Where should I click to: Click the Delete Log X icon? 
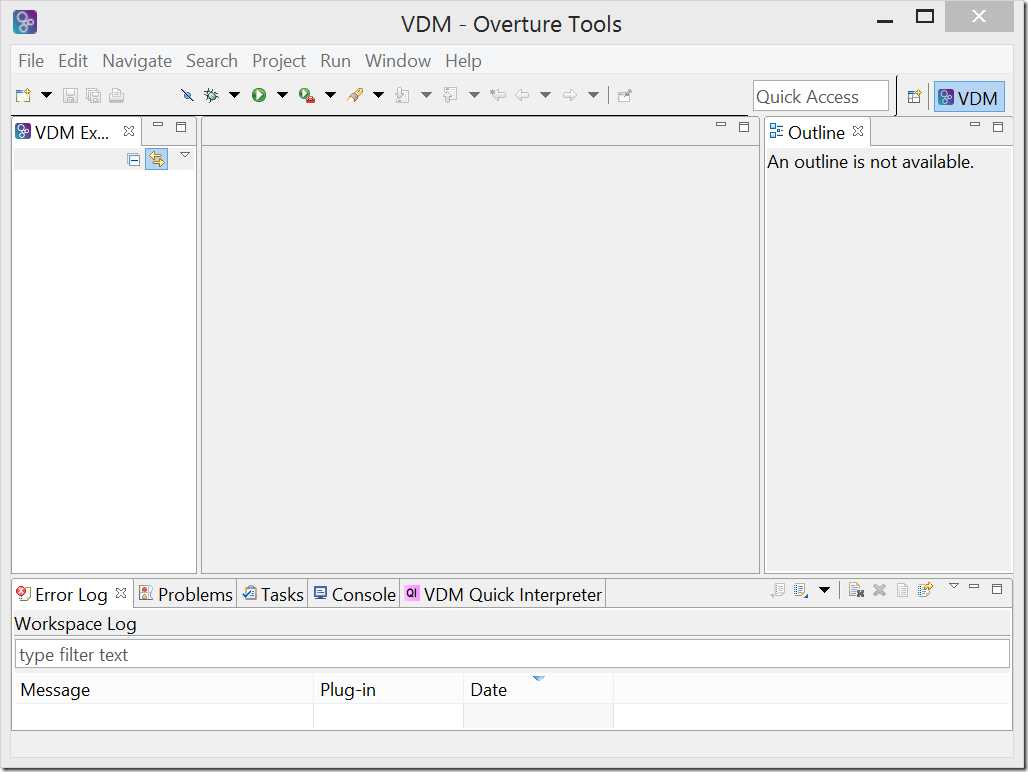(x=879, y=590)
